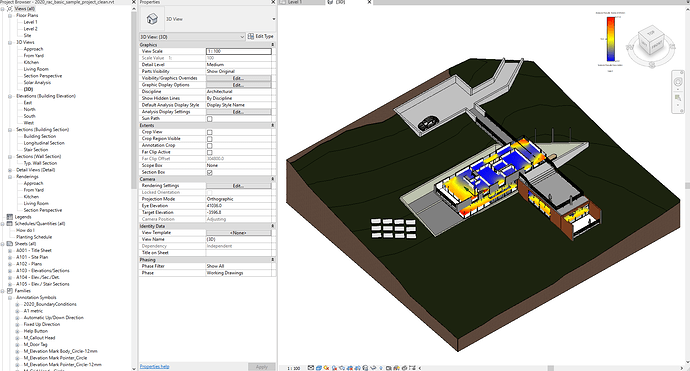The width and height of the screenshot is (690, 371).
Task: Click the Sheets (all) icon in Project Browser
Action: click(10, 244)
